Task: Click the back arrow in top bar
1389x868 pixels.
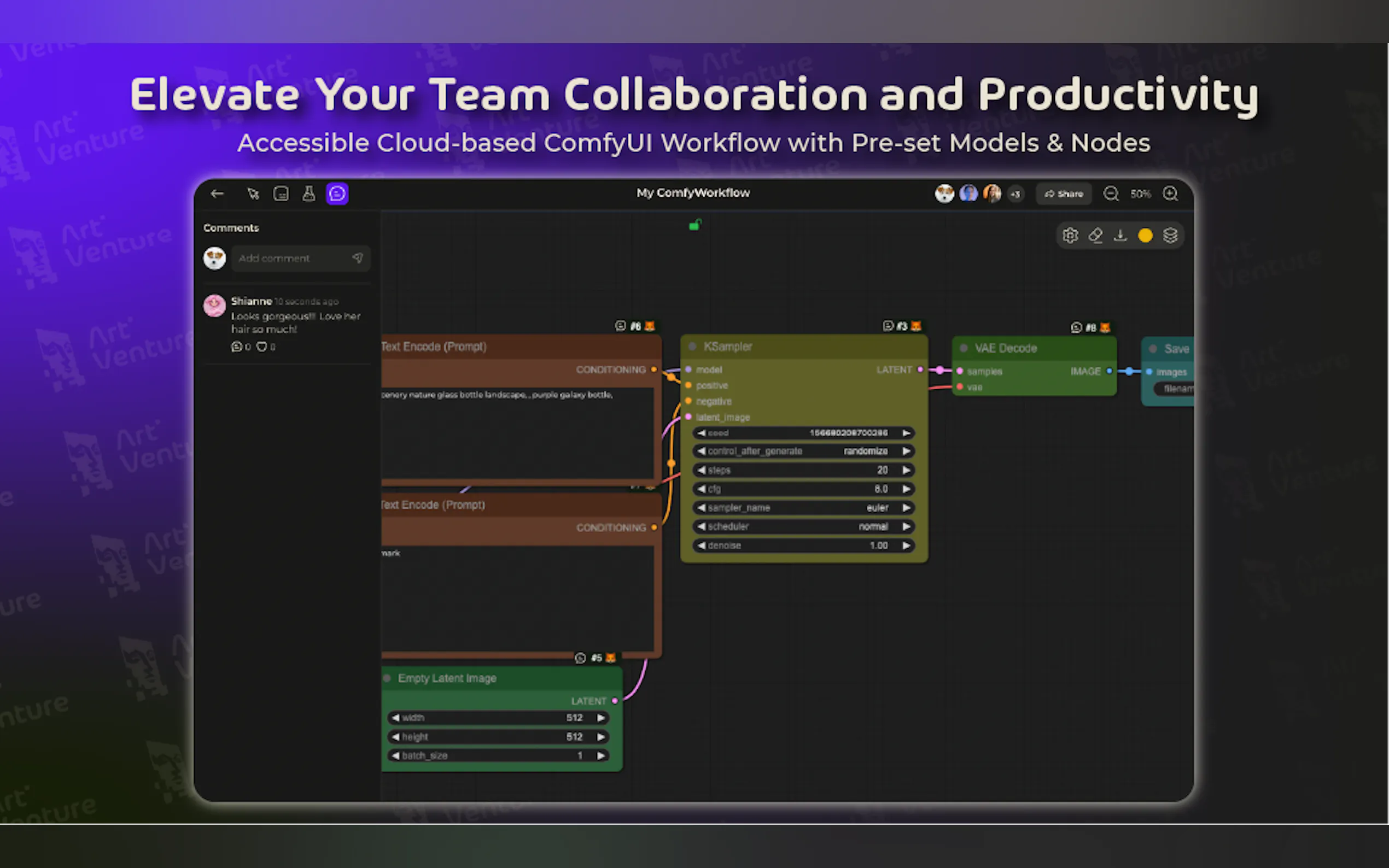Action: pyautogui.click(x=217, y=193)
